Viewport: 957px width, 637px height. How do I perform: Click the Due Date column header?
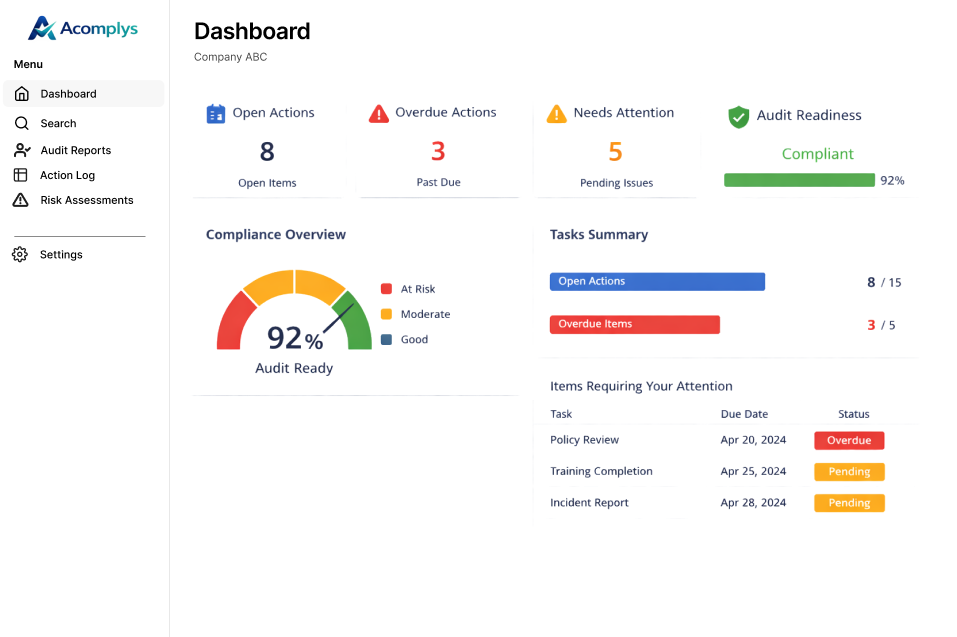click(744, 414)
